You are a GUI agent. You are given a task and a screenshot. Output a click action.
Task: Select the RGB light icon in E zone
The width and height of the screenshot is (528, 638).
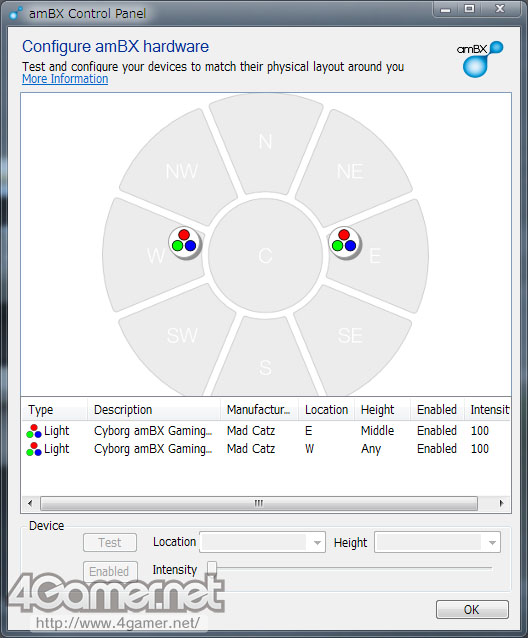[x=345, y=243]
